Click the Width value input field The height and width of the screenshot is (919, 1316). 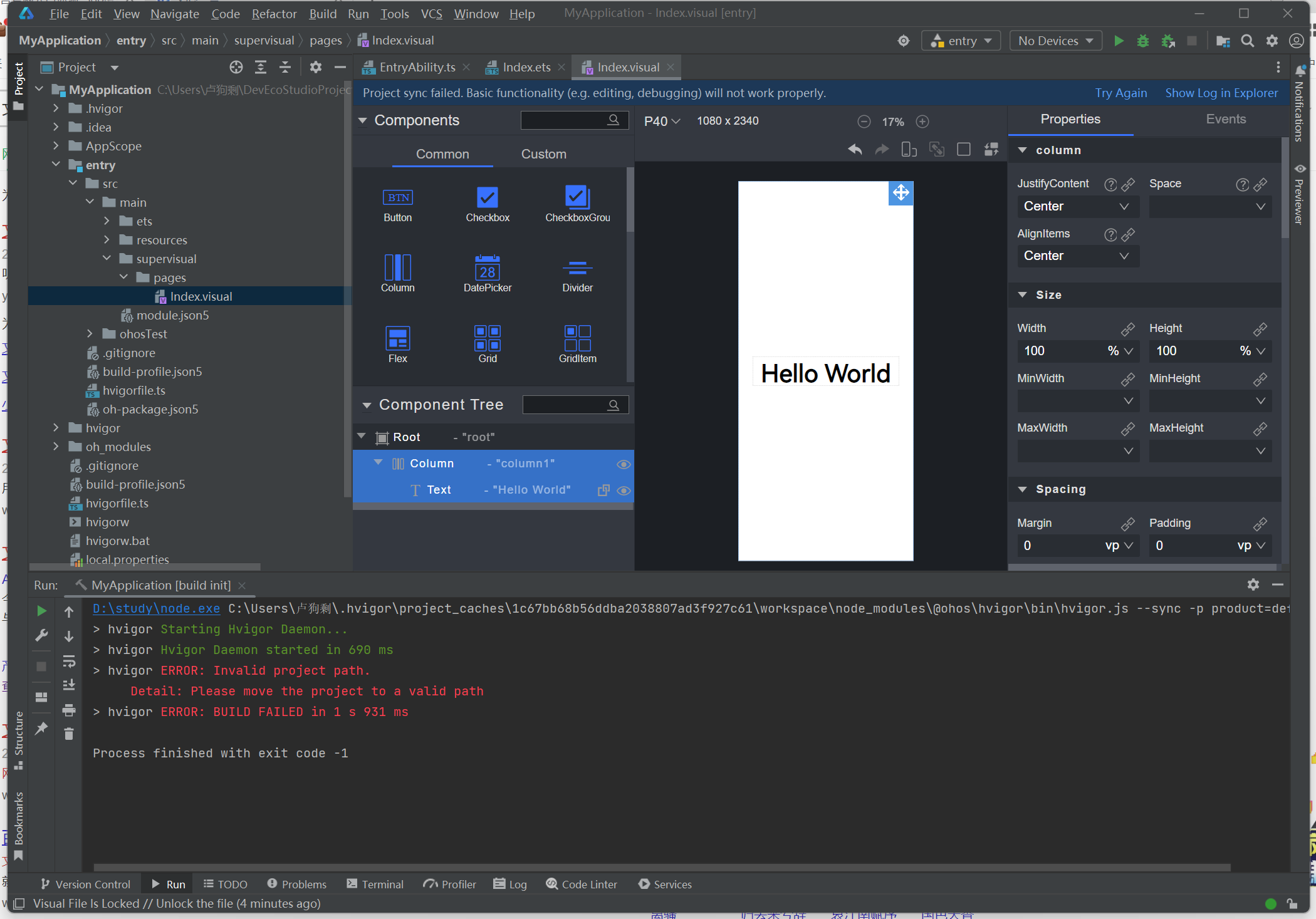[x=1060, y=351]
